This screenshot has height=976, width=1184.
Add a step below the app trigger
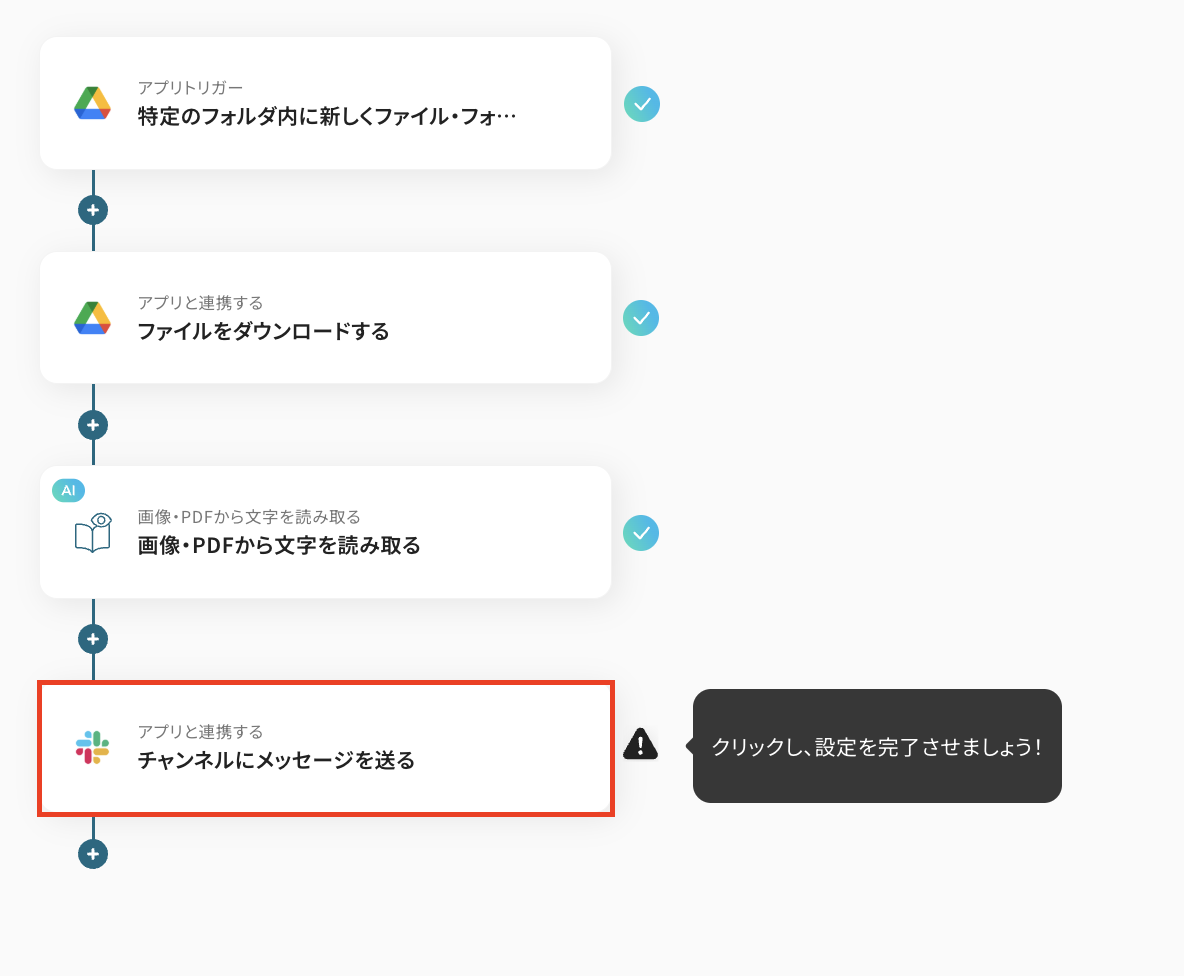tap(93, 210)
